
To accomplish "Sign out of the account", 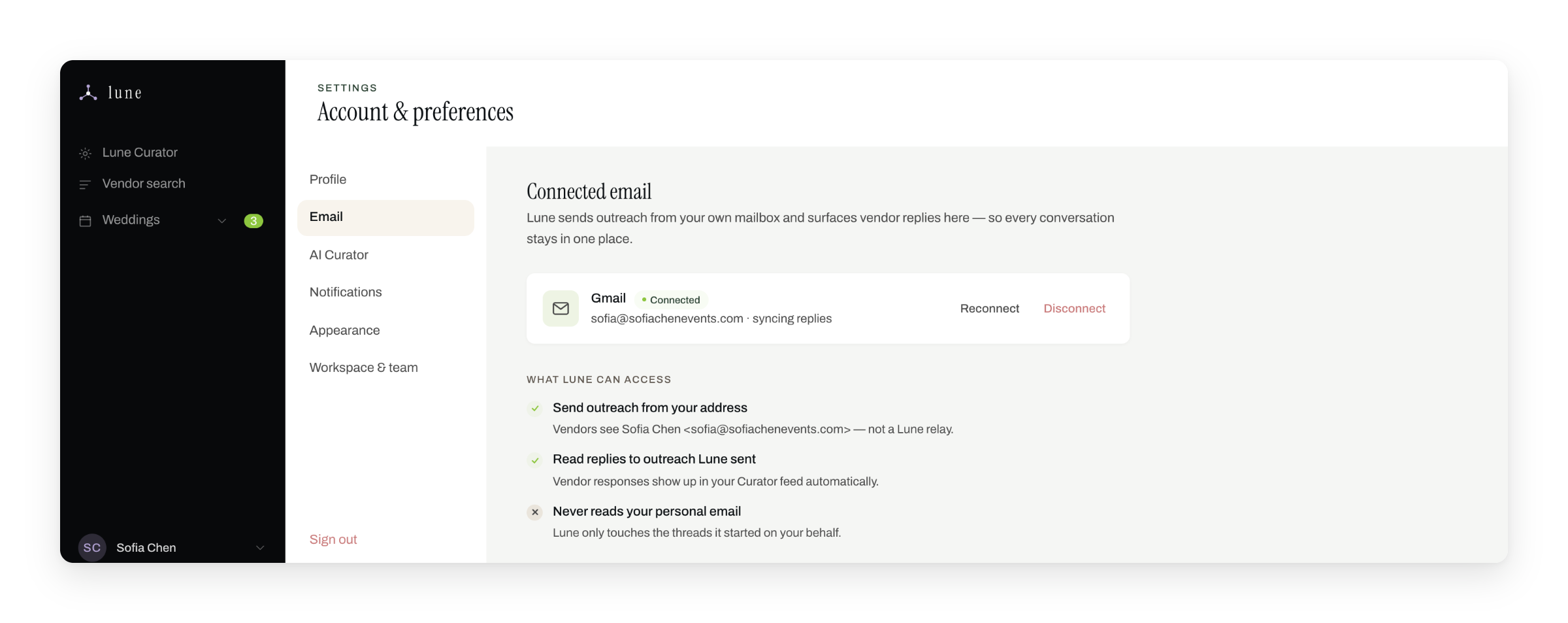I will tap(333, 539).
